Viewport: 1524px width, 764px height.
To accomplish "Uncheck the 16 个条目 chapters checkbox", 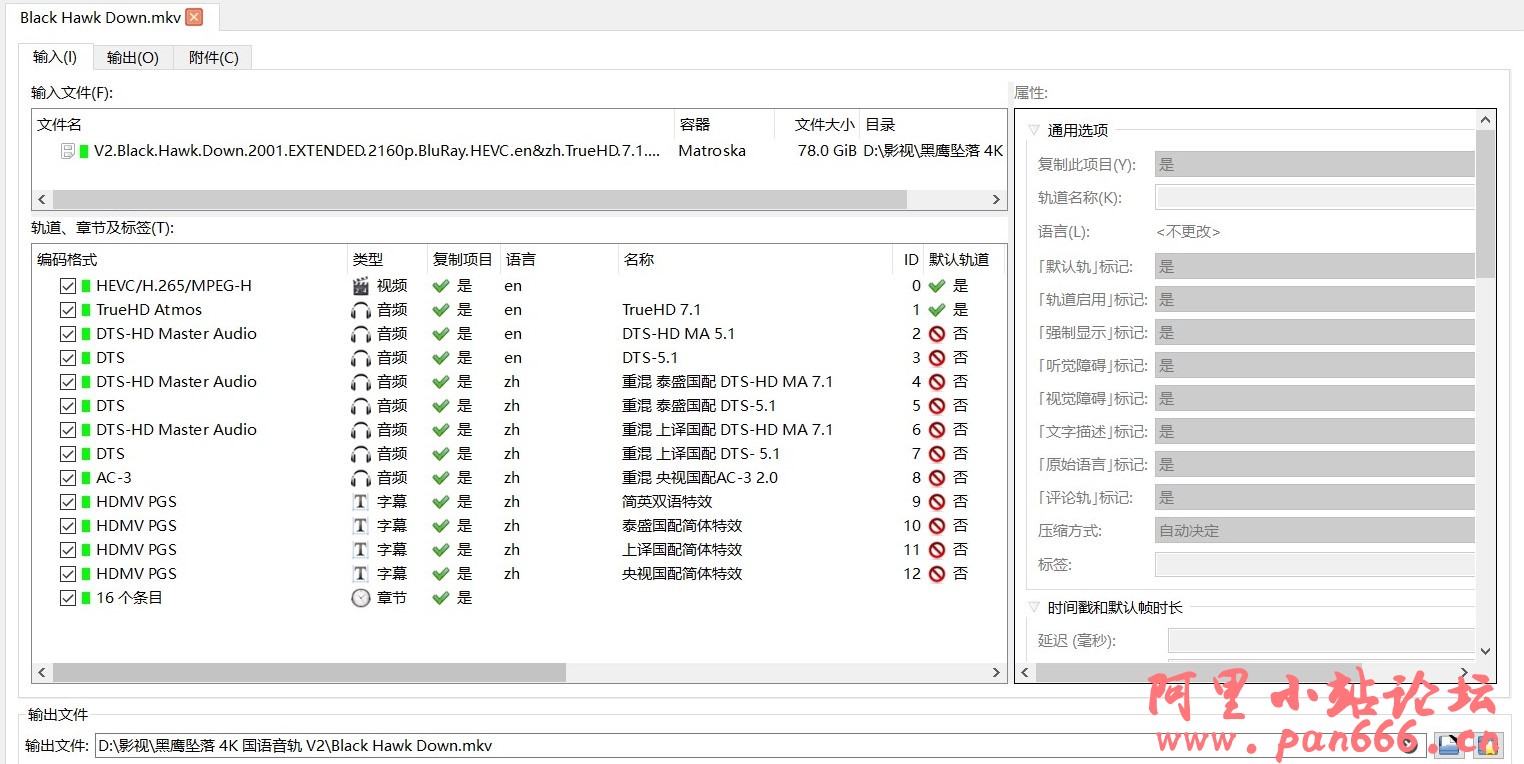I will click(68, 598).
